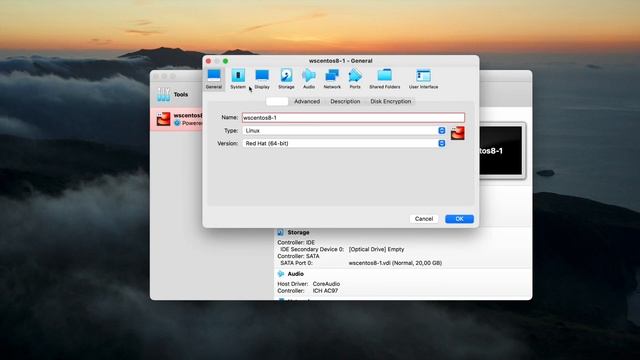Click the Storage icon in Manager details
Viewport: 640px width, 360px height.
point(280,232)
